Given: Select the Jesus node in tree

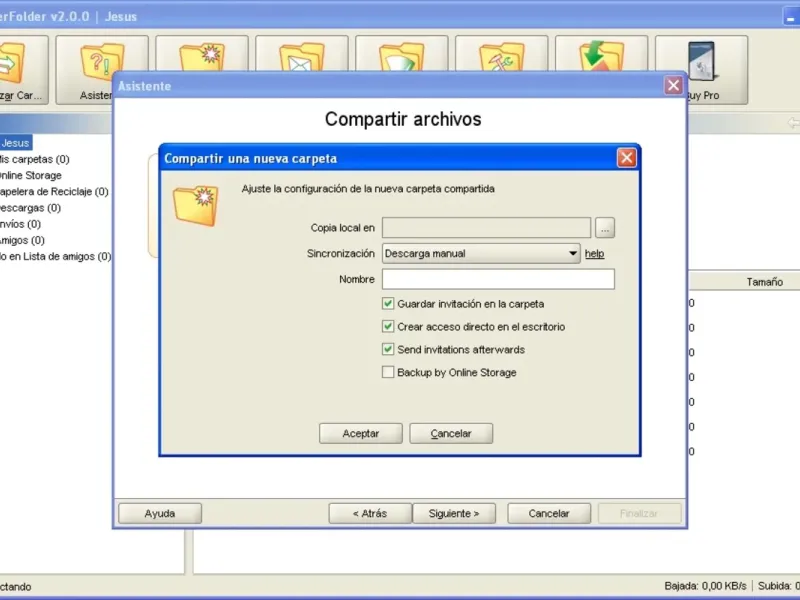Looking at the screenshot, I should (16, 143).
